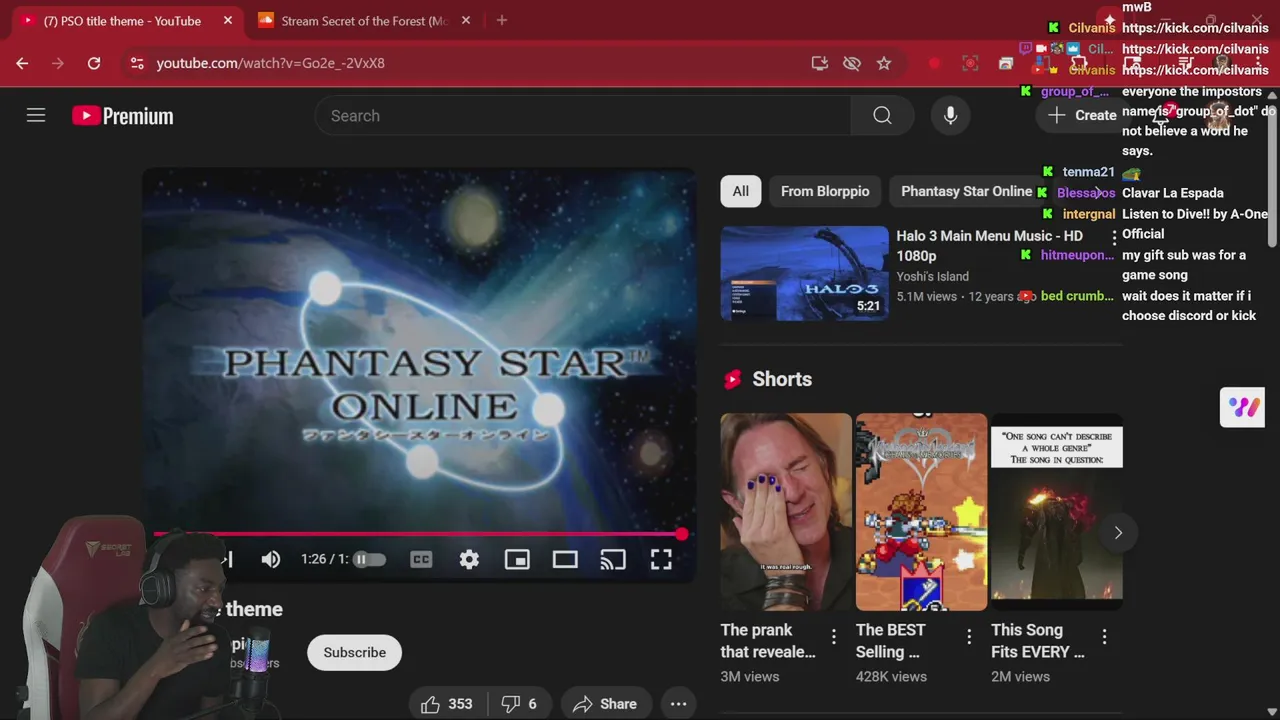Mute the video volume speaker
The image size is (1280, 720).
coord(271,560)
